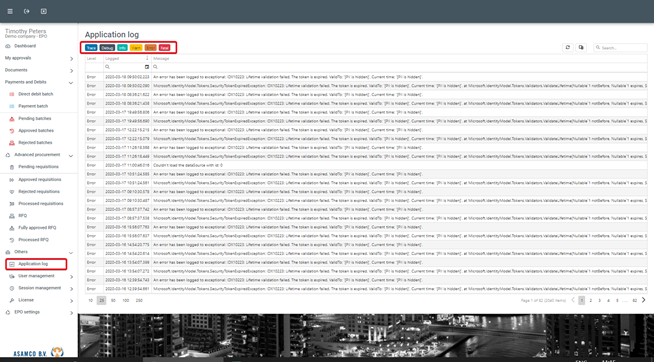Screen dimensions: 654x362
Task: Go to page 2 of log
Action: (x=591, y=300)
